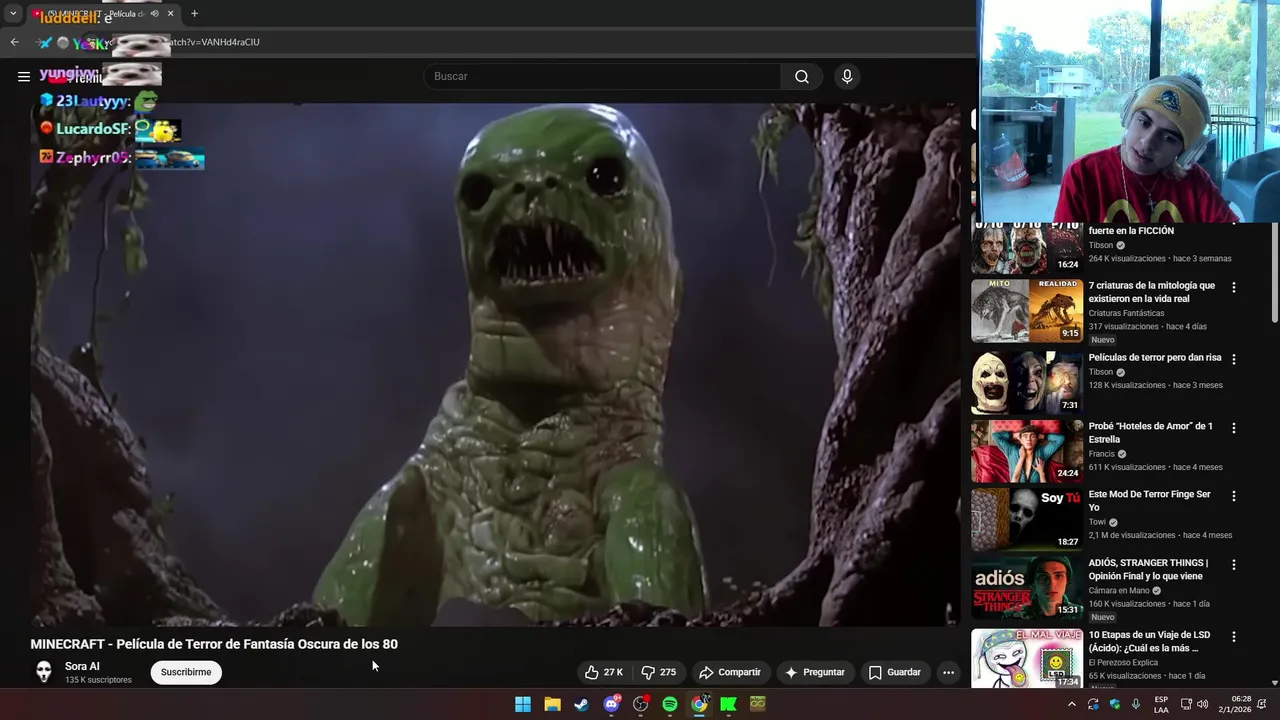The width and height of the screenshot is (1280, 720).
Task: Open 'Este Mod De Terror Finge Ser Yo' title
Action: pos(1149,501)
